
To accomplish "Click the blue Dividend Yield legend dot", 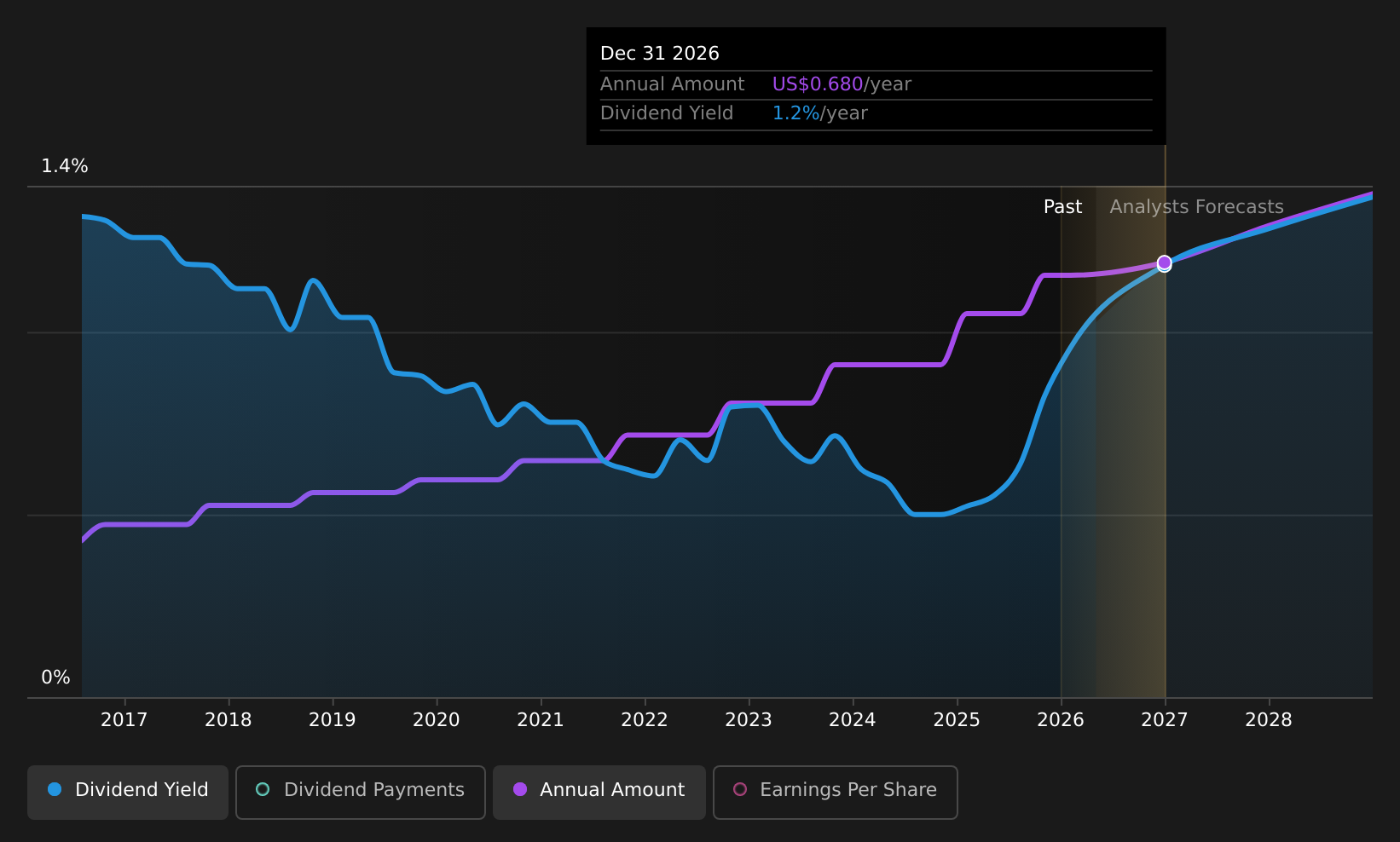I will coord(55,789).
